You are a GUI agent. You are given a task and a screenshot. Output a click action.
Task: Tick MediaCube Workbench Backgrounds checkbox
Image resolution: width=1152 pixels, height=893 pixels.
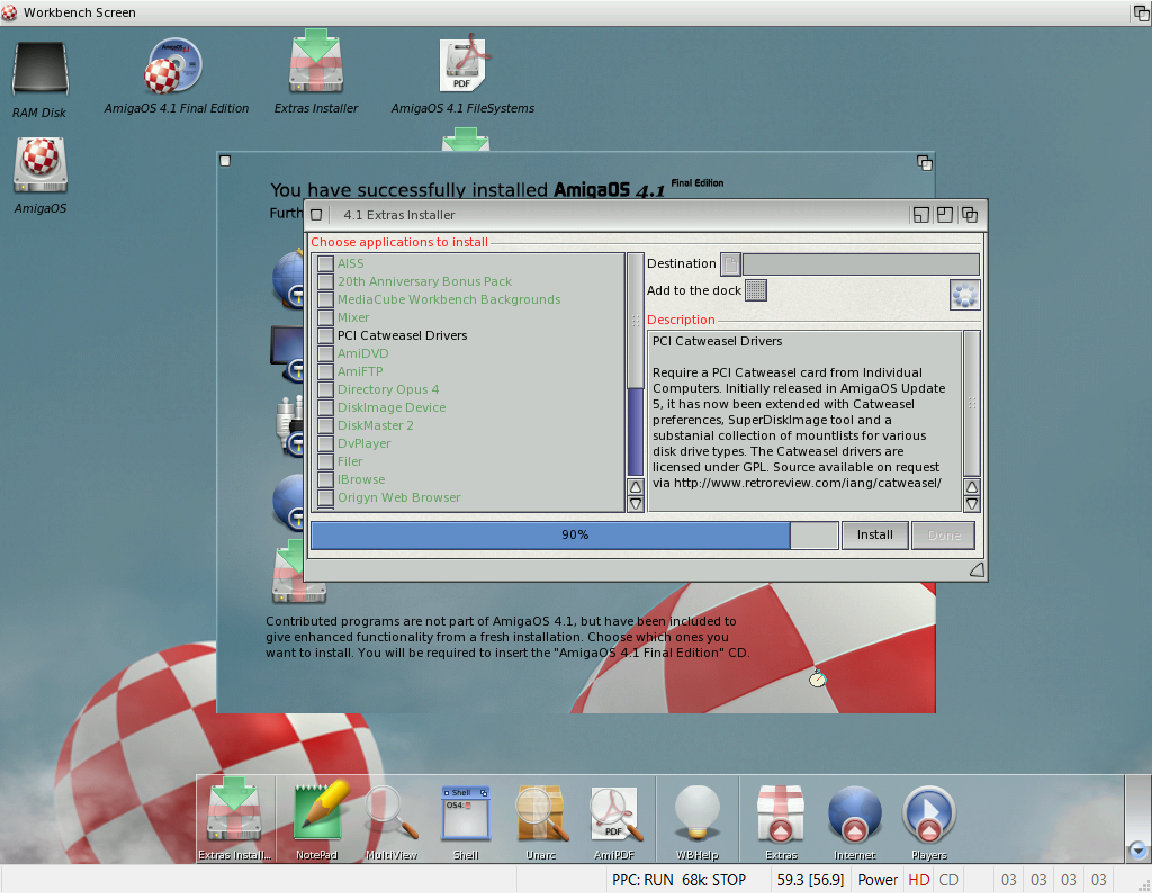325,299
